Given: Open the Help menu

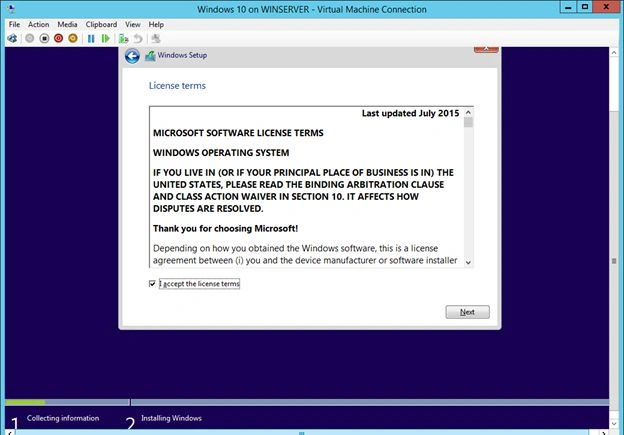Looking at the screenshot, I should [156, 24].
